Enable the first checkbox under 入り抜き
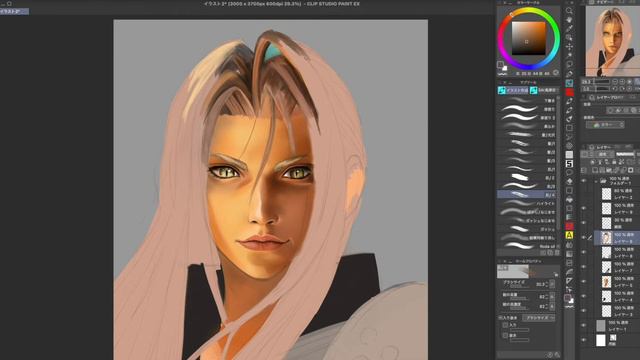640x360 pixels. [x=505, y=325]
